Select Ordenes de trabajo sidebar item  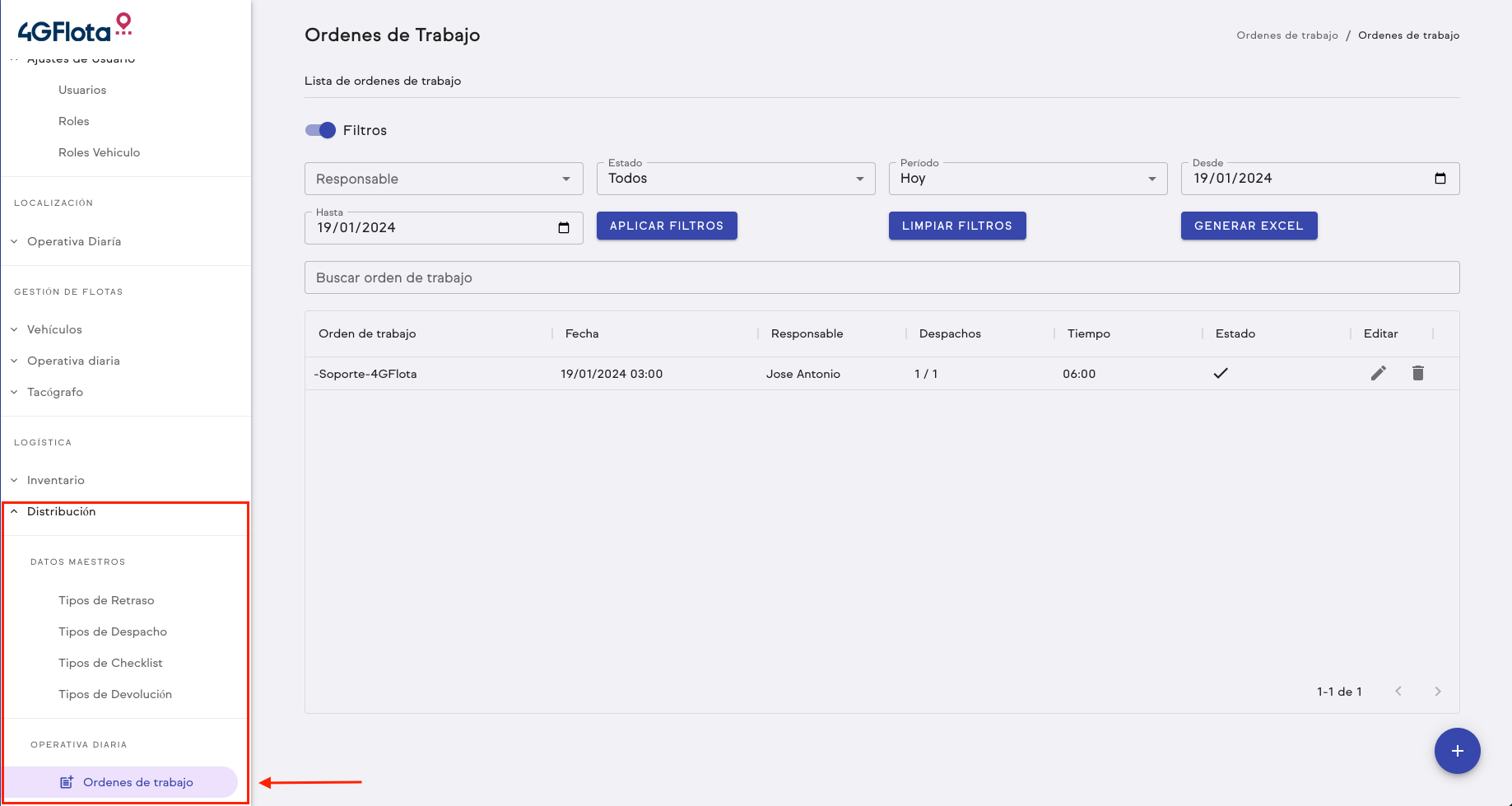(137, 782)
